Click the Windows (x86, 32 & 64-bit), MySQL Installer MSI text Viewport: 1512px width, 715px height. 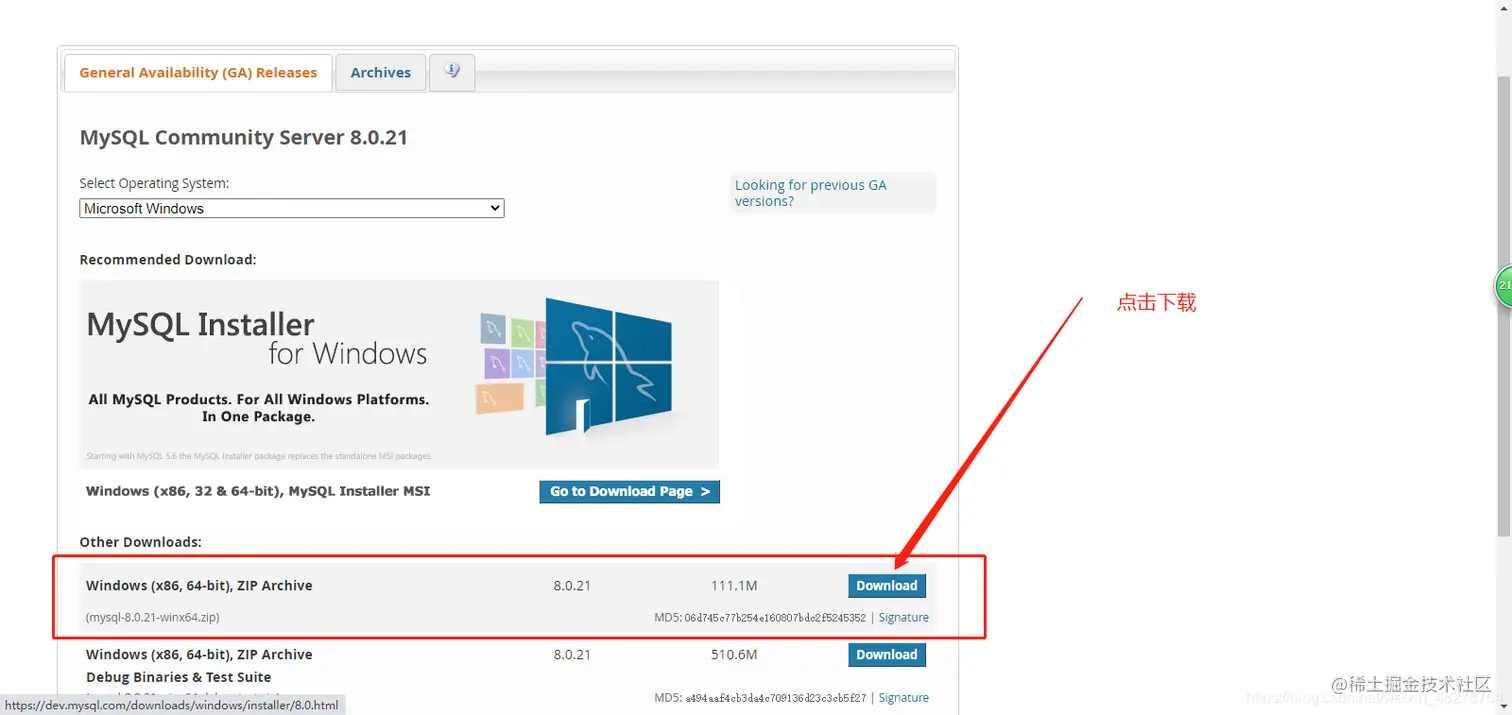coord(258,491)
